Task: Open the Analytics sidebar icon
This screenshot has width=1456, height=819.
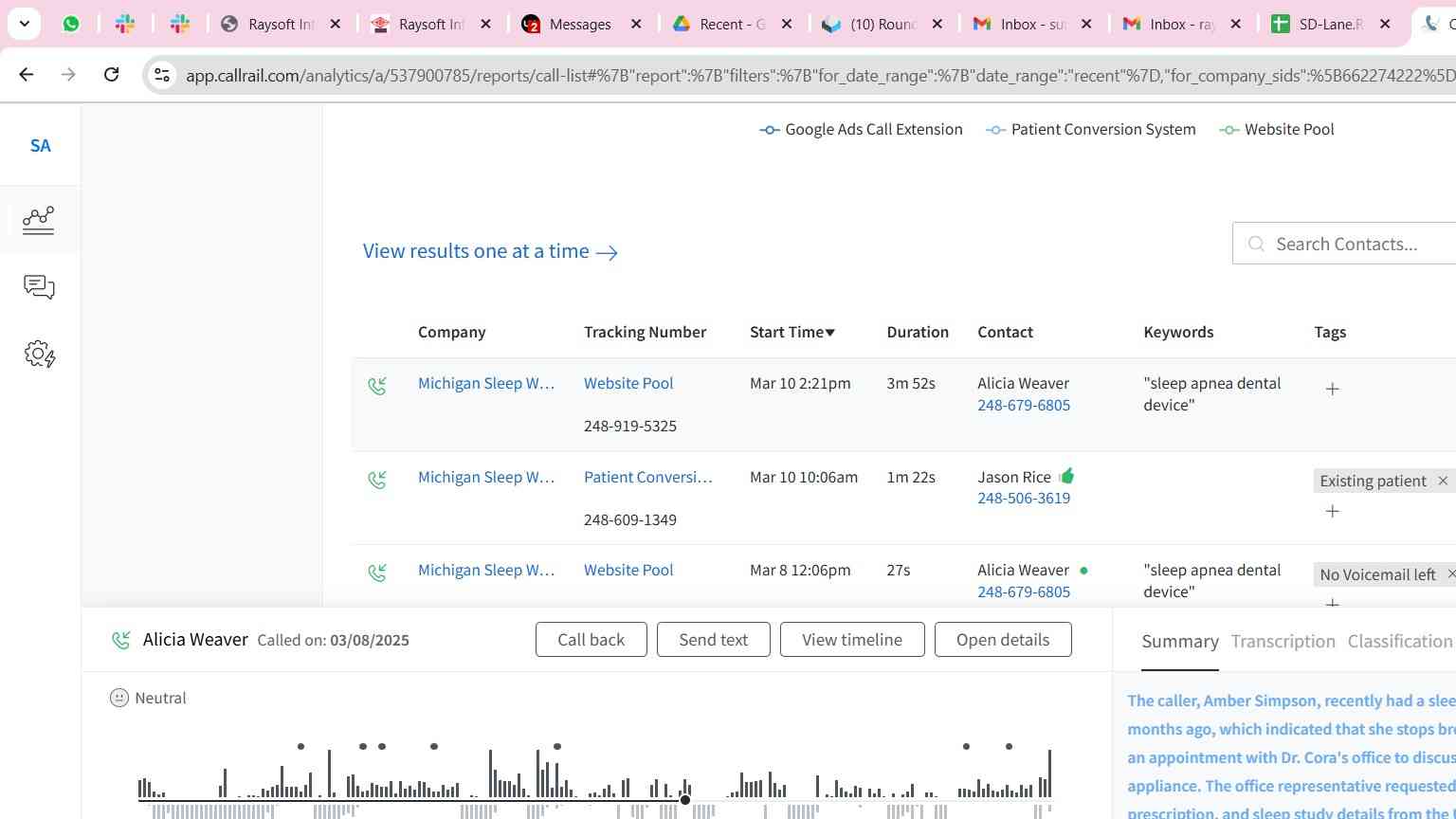Action: tap(39, 220)
